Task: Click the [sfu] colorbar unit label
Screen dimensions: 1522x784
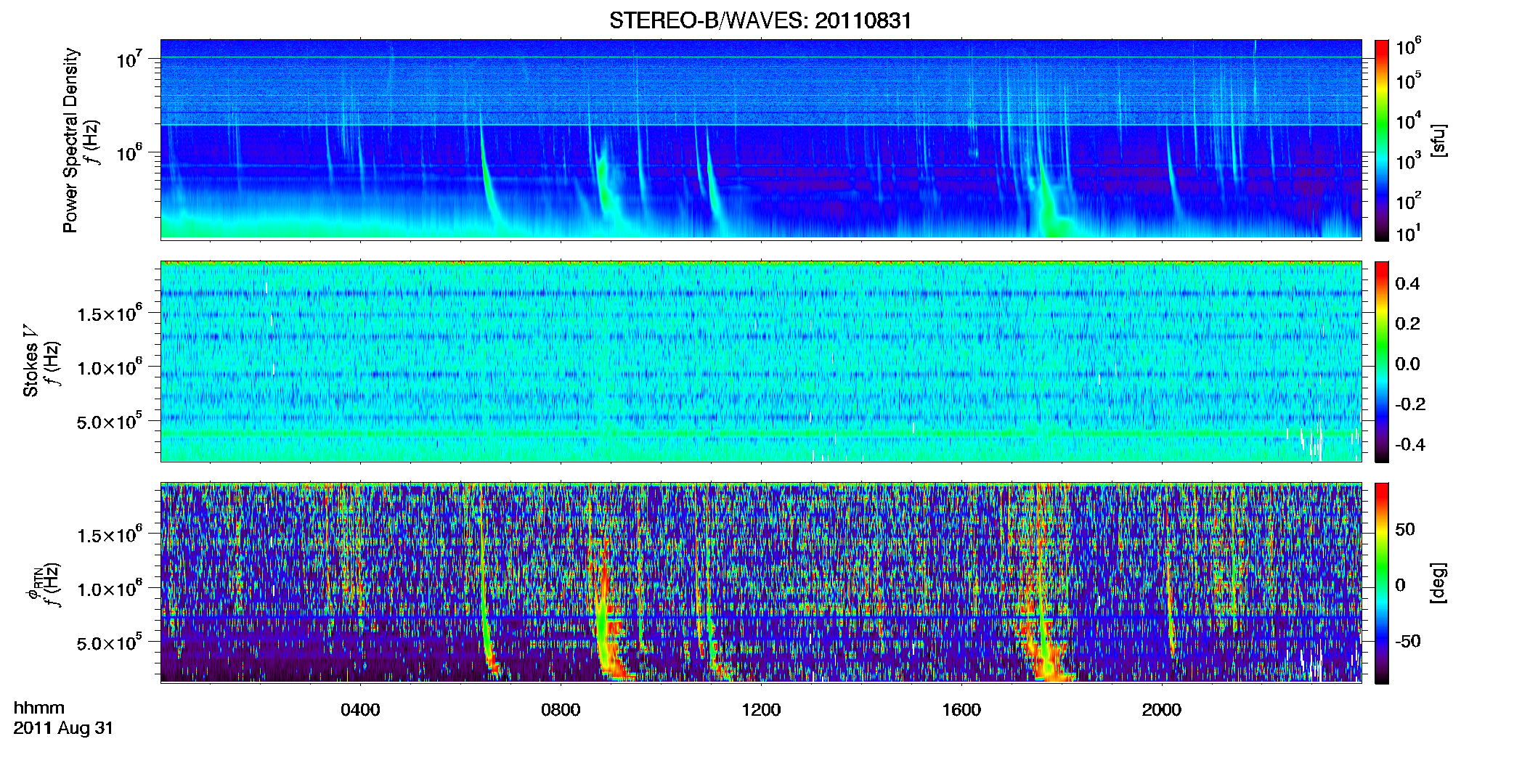Action: coord(1438,140)
